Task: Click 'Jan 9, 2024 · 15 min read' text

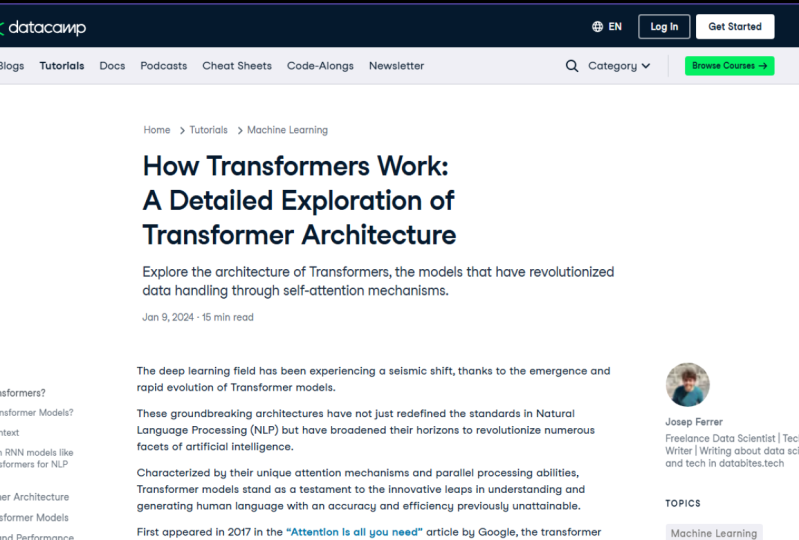Action: click(x=198, y=317)
